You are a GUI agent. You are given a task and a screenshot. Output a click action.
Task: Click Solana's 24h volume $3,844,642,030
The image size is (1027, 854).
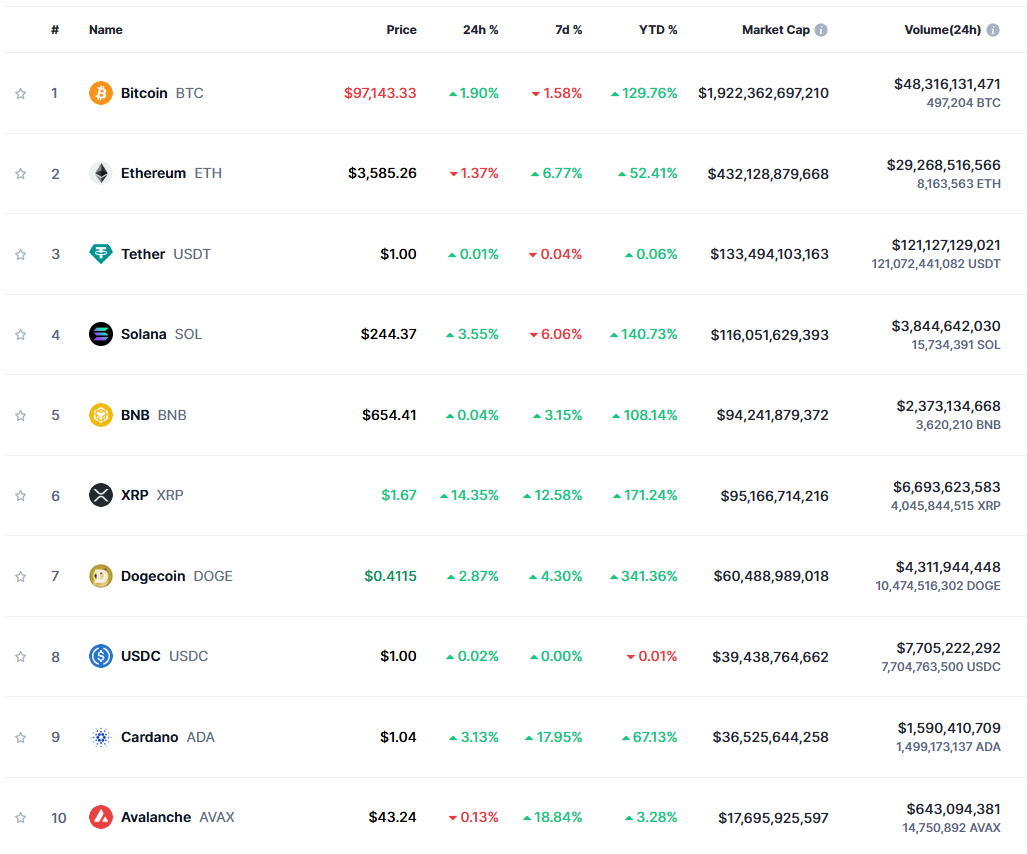[x=946, y=326]
